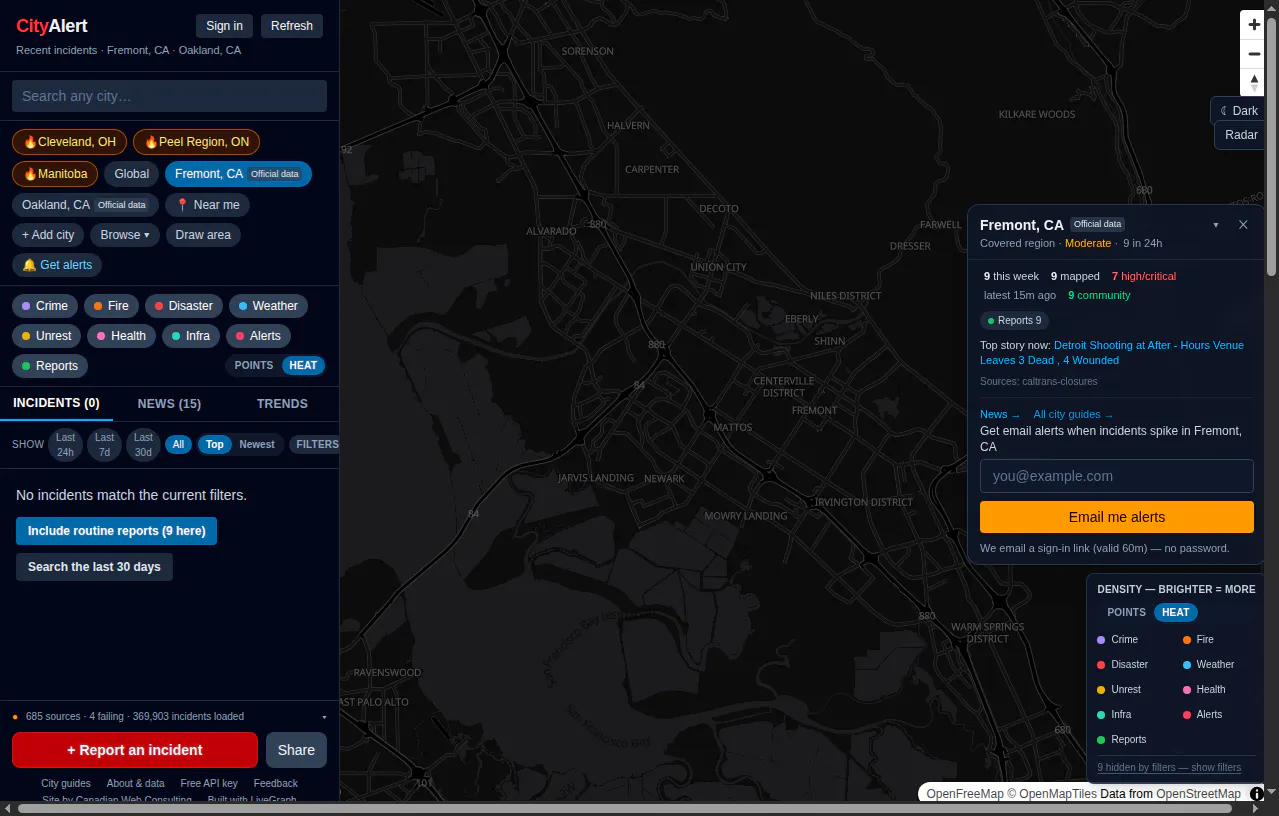Toggle the Reports category filter
The width and height of the screenshot is (1279, 816).
click(50, 366)
